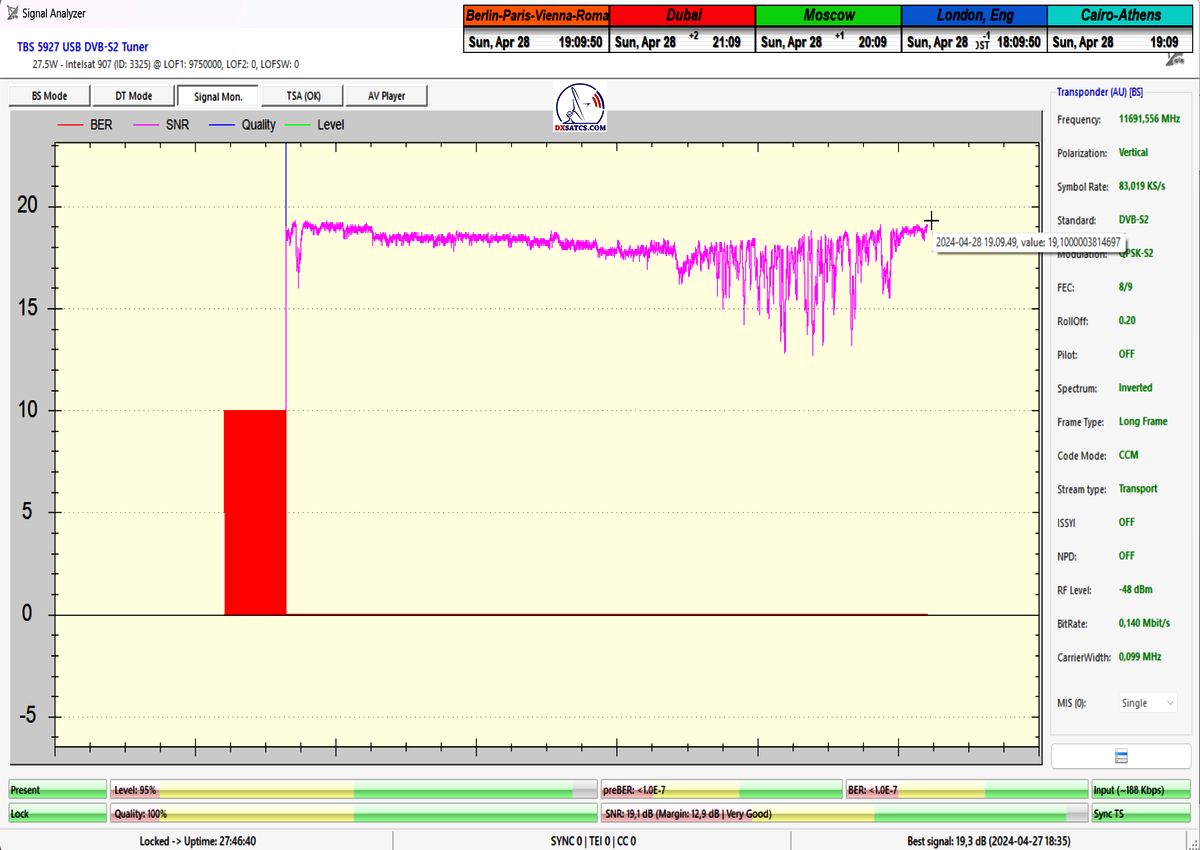Image resolution: width=1200 pixels, height=850 pixels.
Task: Switch to DT Mode tab
Action: coord(133,96)
